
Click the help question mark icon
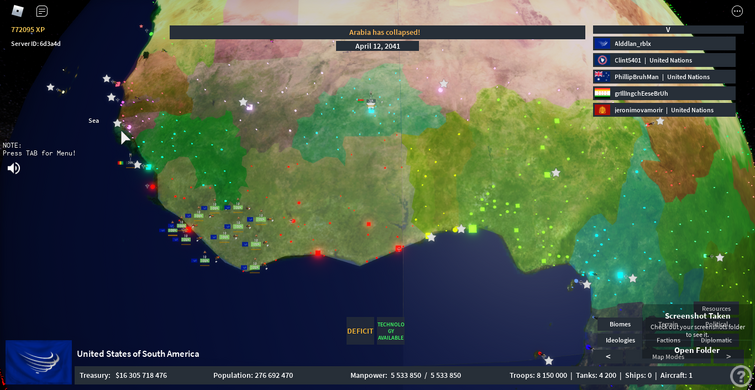pyautogui.click(x=741, y=376)
